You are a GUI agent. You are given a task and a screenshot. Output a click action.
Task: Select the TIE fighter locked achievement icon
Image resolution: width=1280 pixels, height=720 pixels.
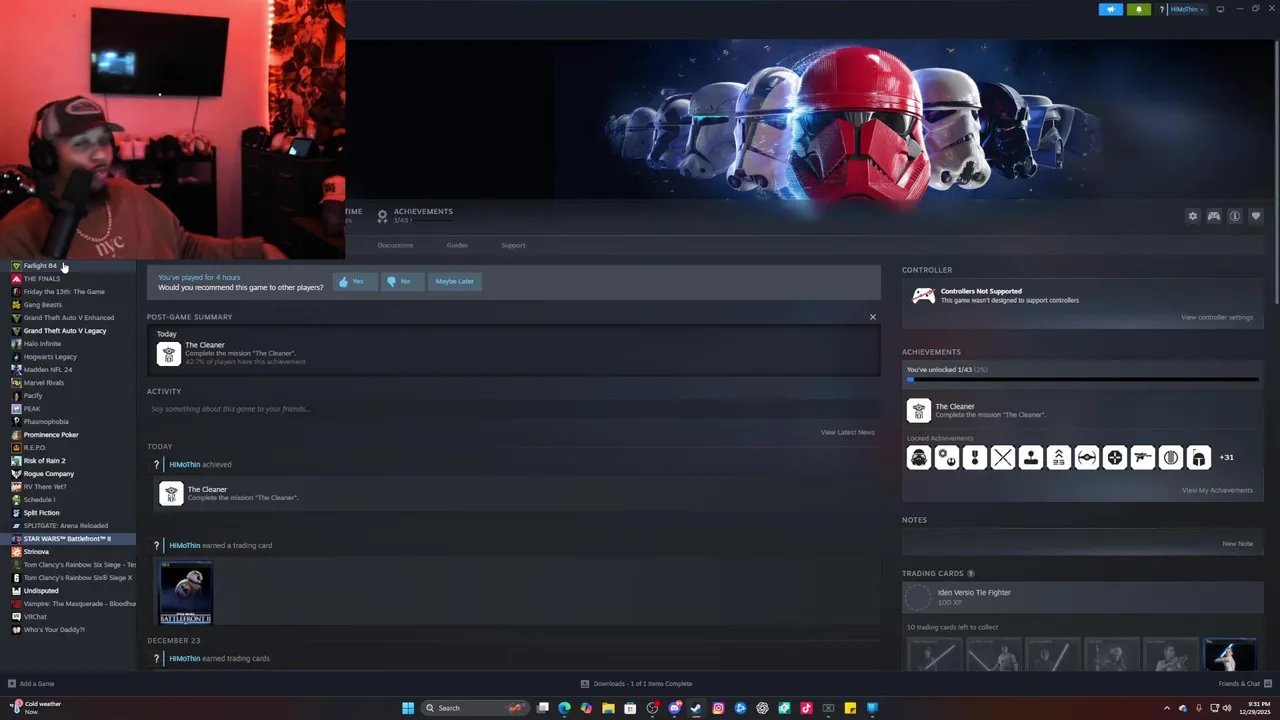point(1086,458)
